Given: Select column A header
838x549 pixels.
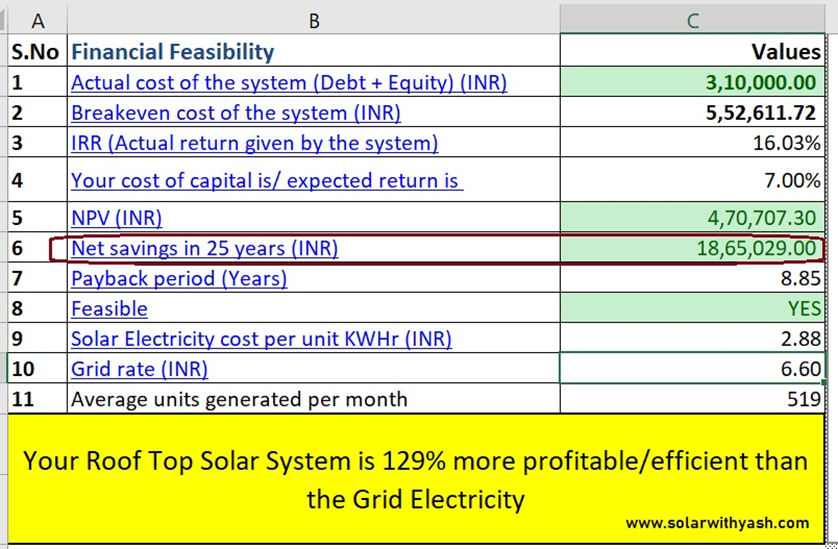Looking at the screenshot, I should (37, 19).
